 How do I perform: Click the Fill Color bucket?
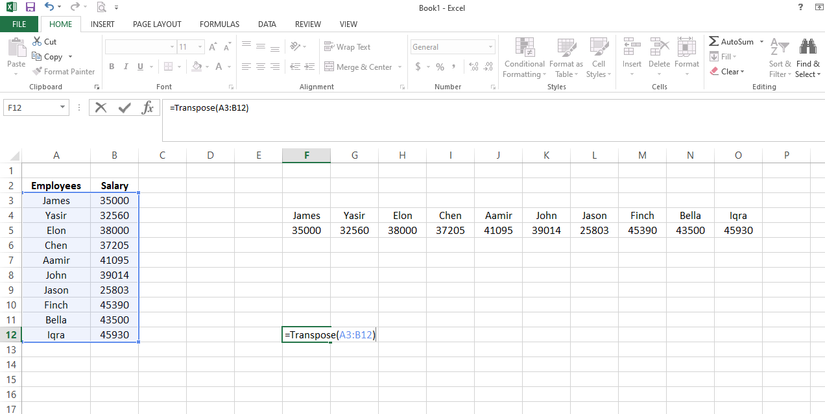[x=197, y=67]
